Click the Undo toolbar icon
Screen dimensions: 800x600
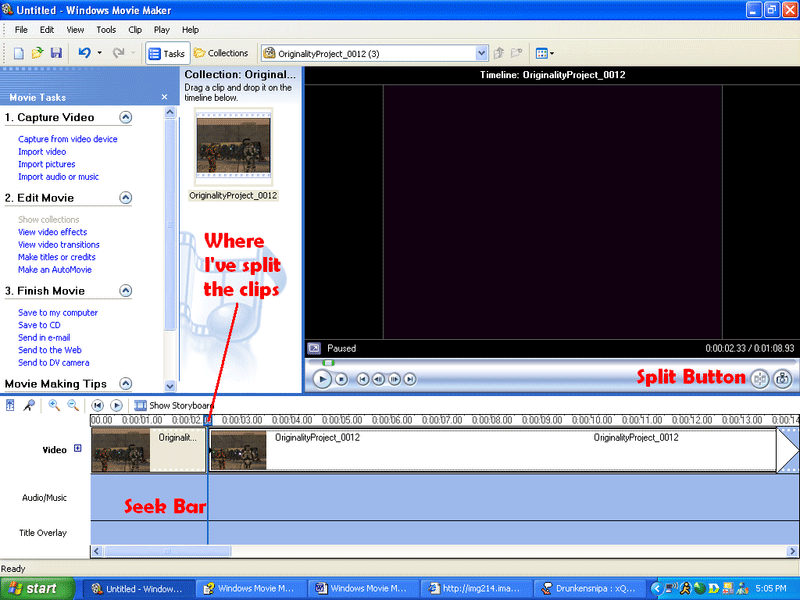click(85, 53)
